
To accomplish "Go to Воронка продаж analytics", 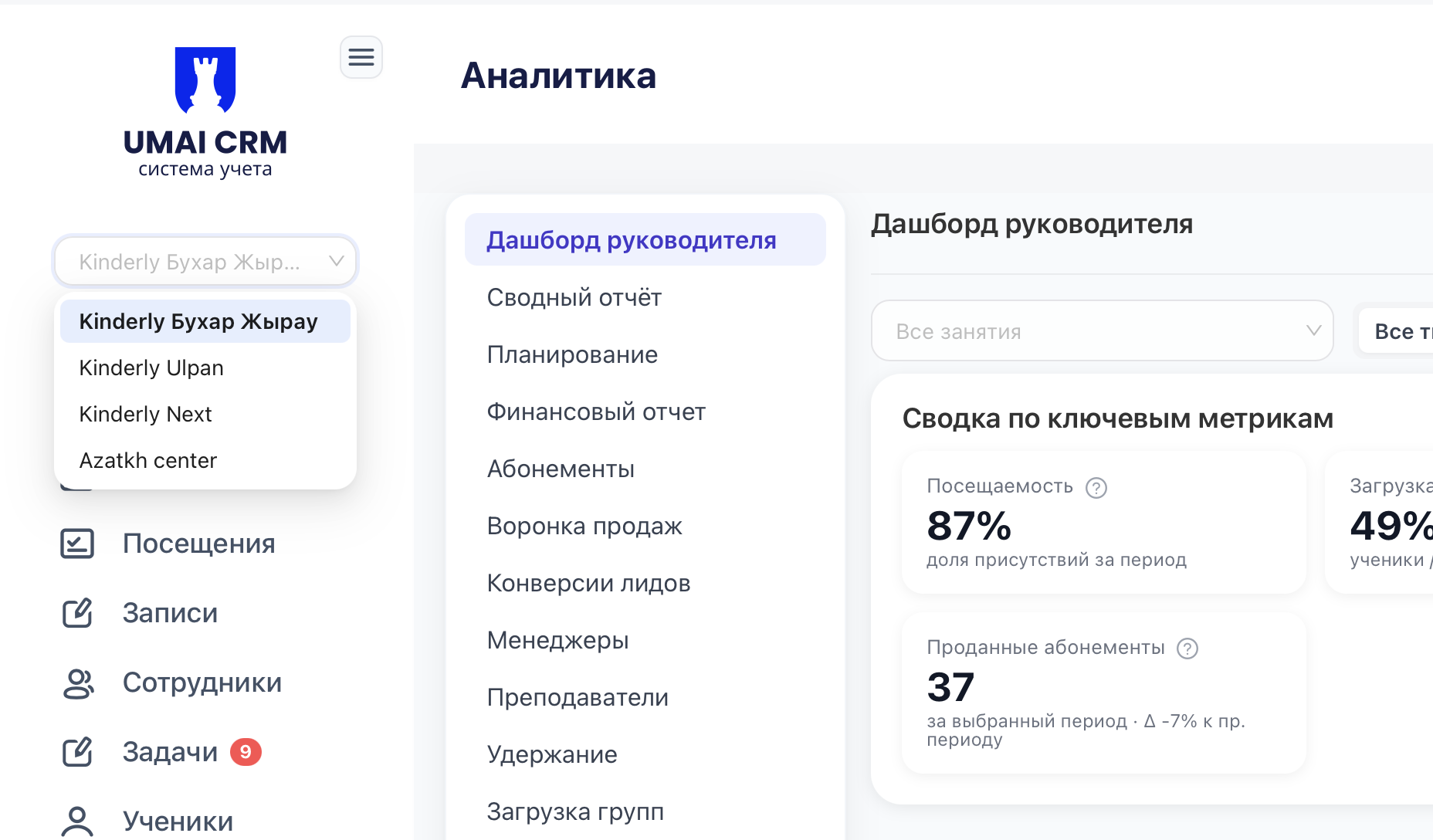I will [584, 526].
